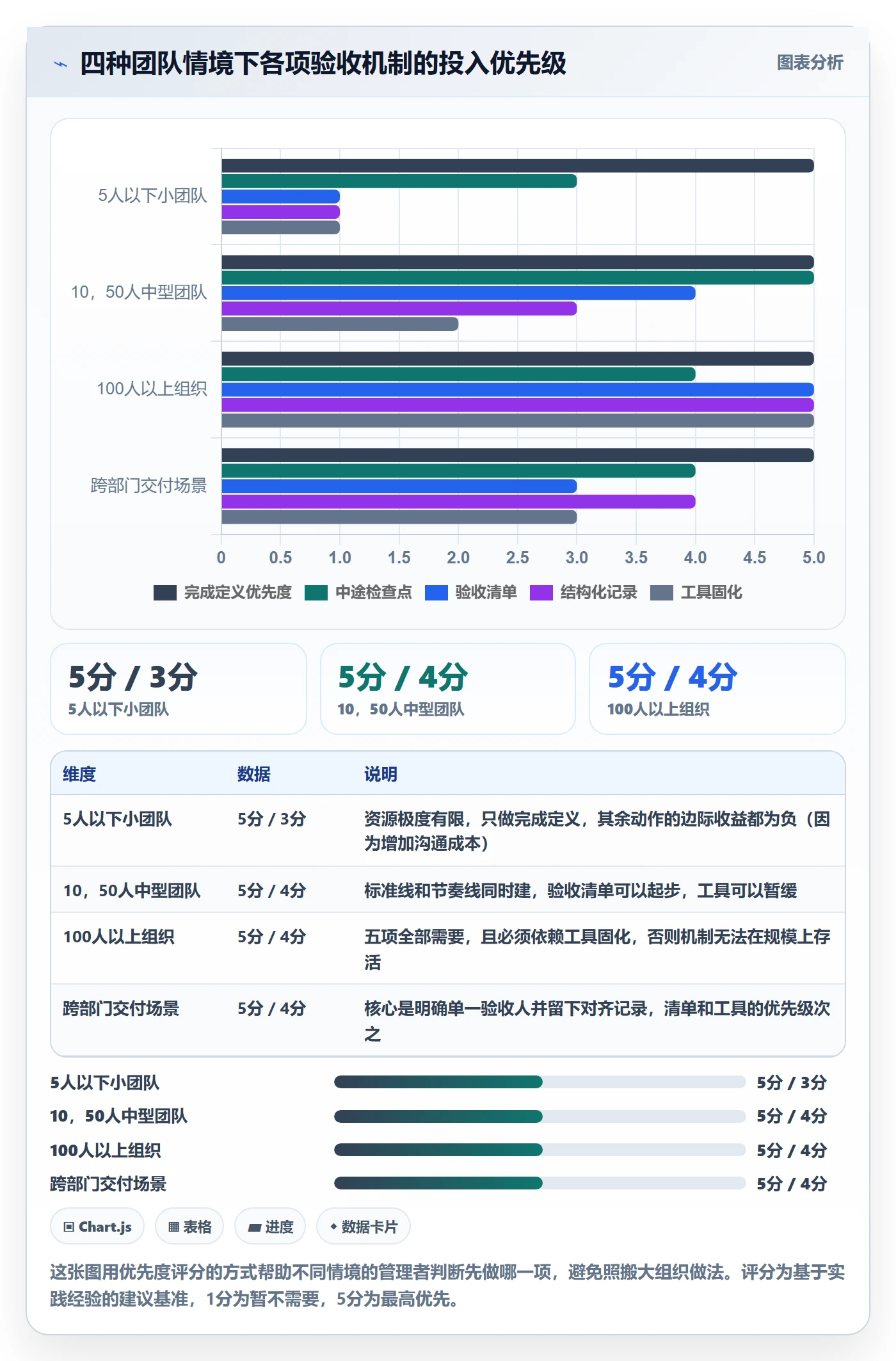Click the 跨部门交付场景 chart axis label
The height and width of the screenshot is (1361, 896).
pos(148,486)
